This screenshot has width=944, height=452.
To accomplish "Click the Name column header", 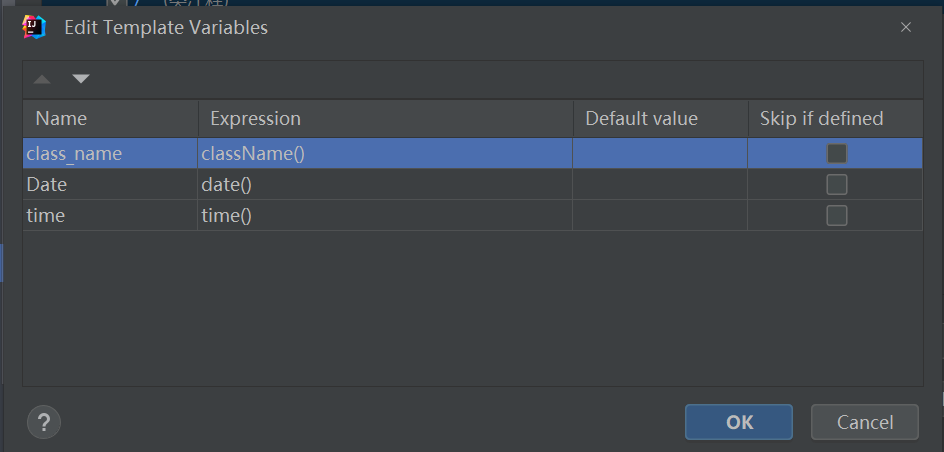I will [110, 119].
